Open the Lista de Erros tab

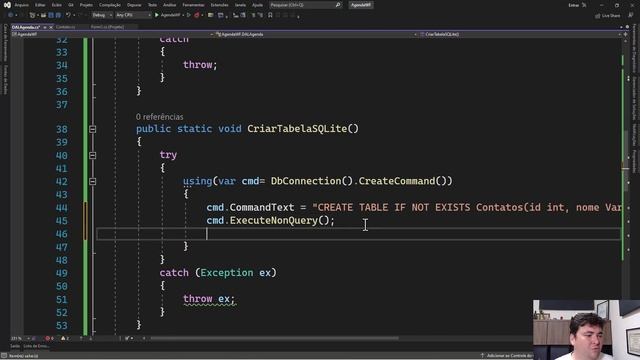36,346
